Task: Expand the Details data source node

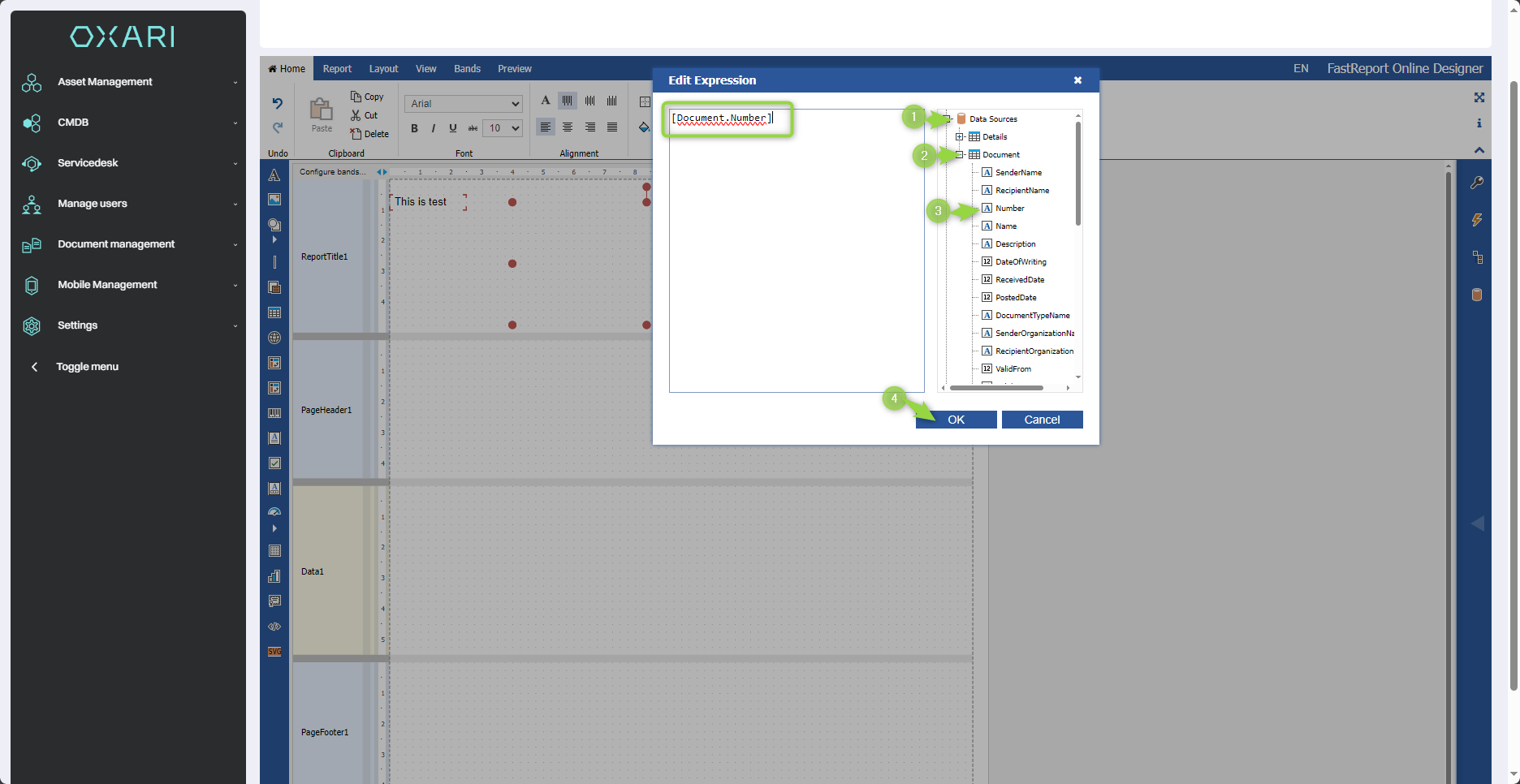Action: [x=959, y=137]
